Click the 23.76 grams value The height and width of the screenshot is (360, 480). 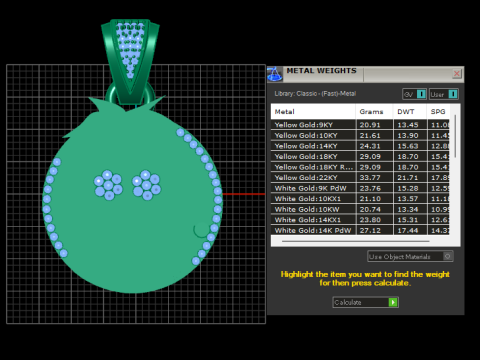click(370, 188)
